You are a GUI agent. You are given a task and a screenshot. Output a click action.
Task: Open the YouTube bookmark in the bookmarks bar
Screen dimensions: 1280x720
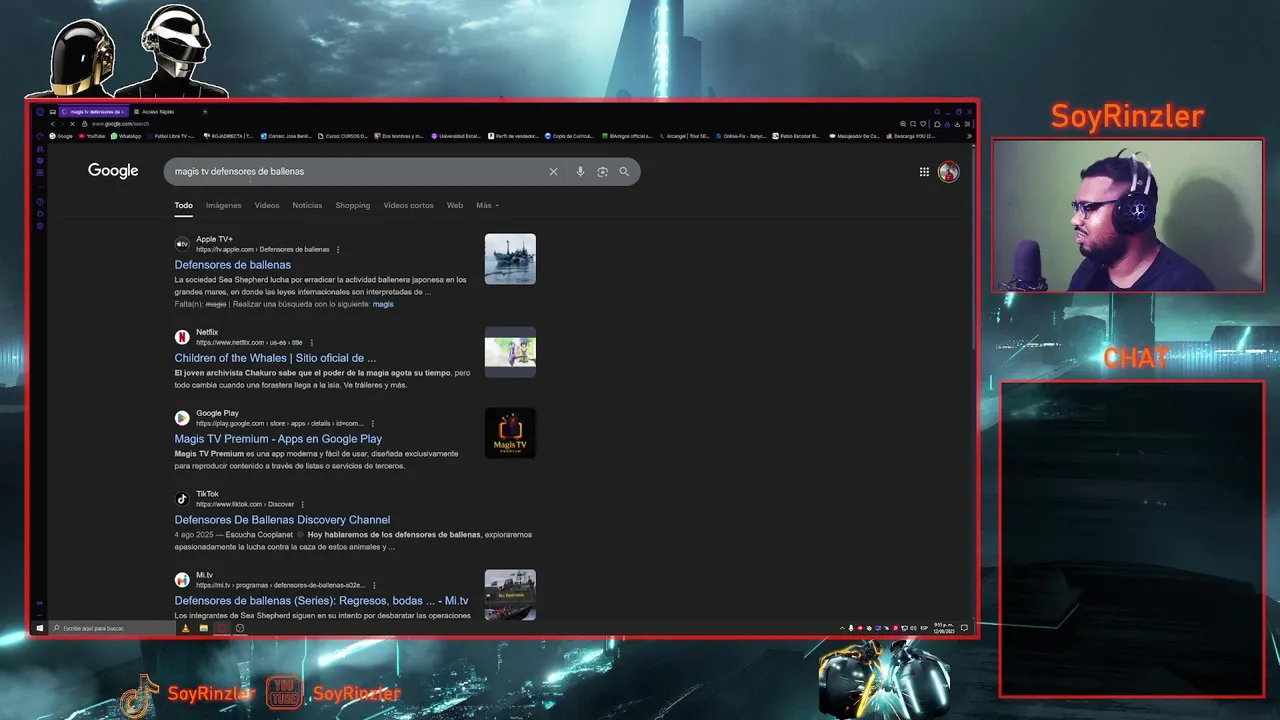pos(91,136)
